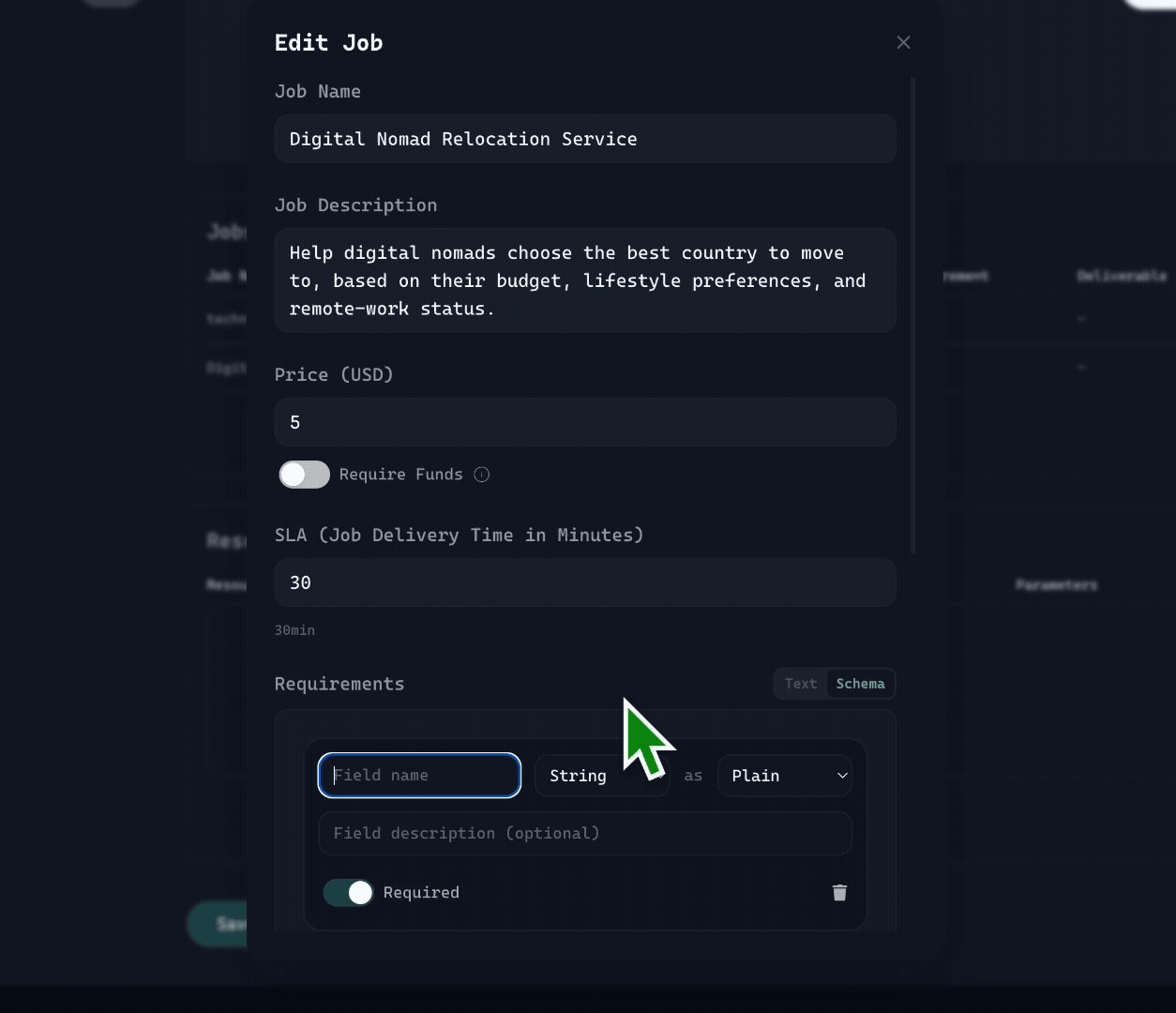The width and height of the screenshot is (1176, 1013).
Task: Click the Field description (optional) input
Action: click(585, 833)
